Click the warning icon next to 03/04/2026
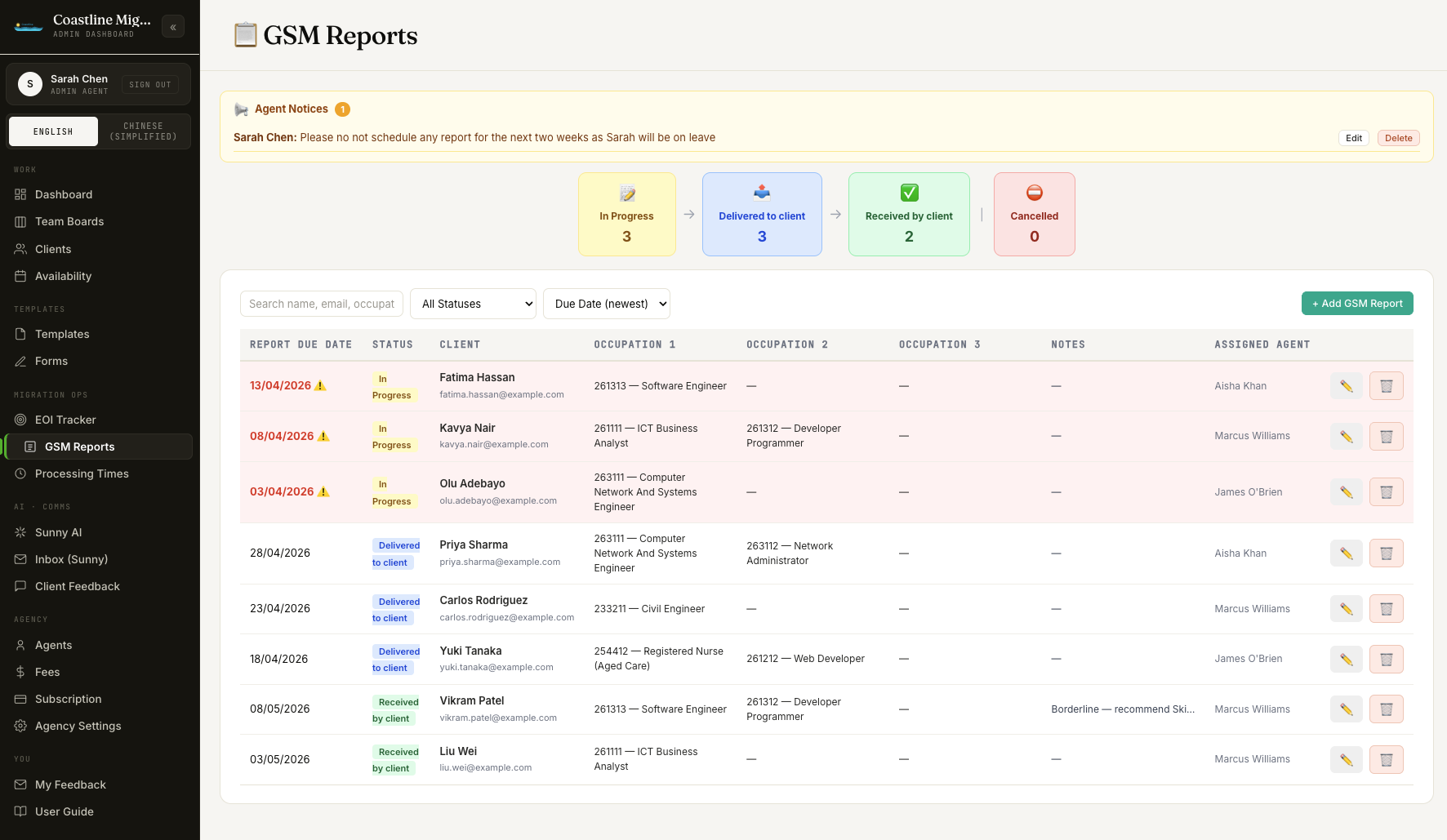The width and height of the screenshot is (1447, 840). coord(323,491)
